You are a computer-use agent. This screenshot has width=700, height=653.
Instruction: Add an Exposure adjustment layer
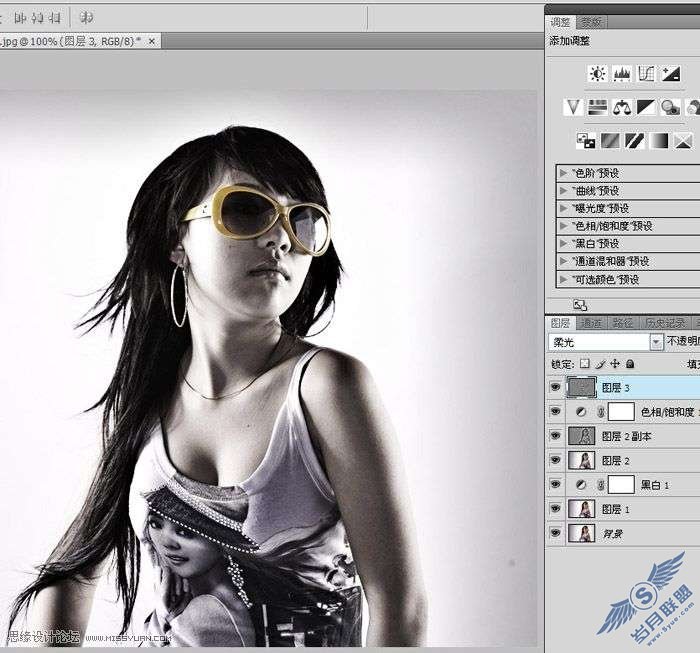click(x=671, y=73)
